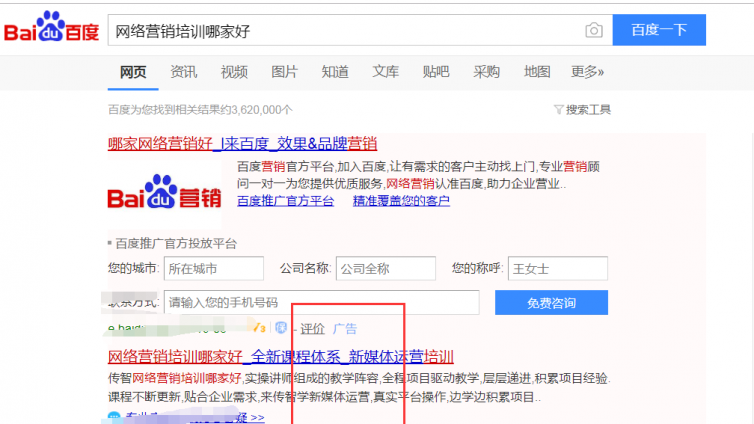The height and width of the screenshot is (424, 754).
Task: Select the 网页 tab
Action: (x=133, y=72)
